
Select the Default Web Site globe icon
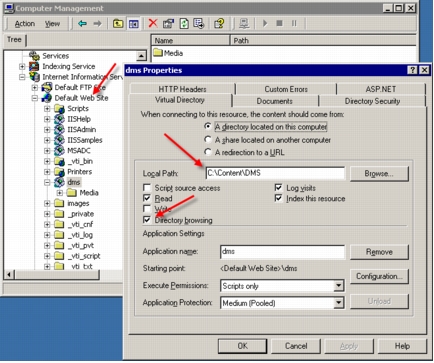pos(46,98)
